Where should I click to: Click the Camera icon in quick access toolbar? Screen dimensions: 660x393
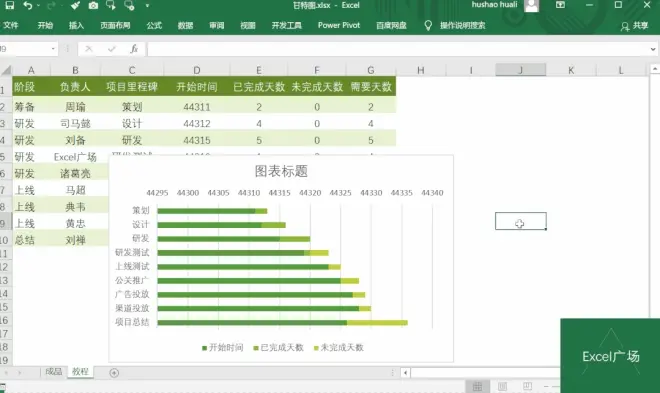pyautogui.click(x=93, y=5)
